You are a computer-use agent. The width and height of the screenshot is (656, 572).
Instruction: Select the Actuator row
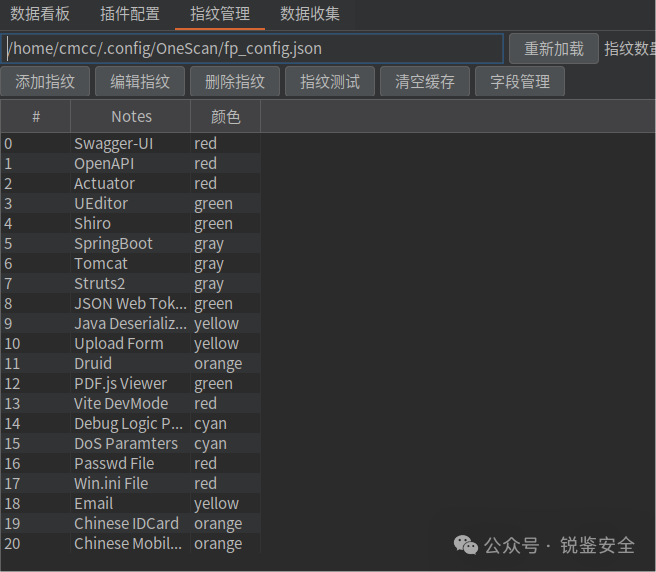[131, 184]
